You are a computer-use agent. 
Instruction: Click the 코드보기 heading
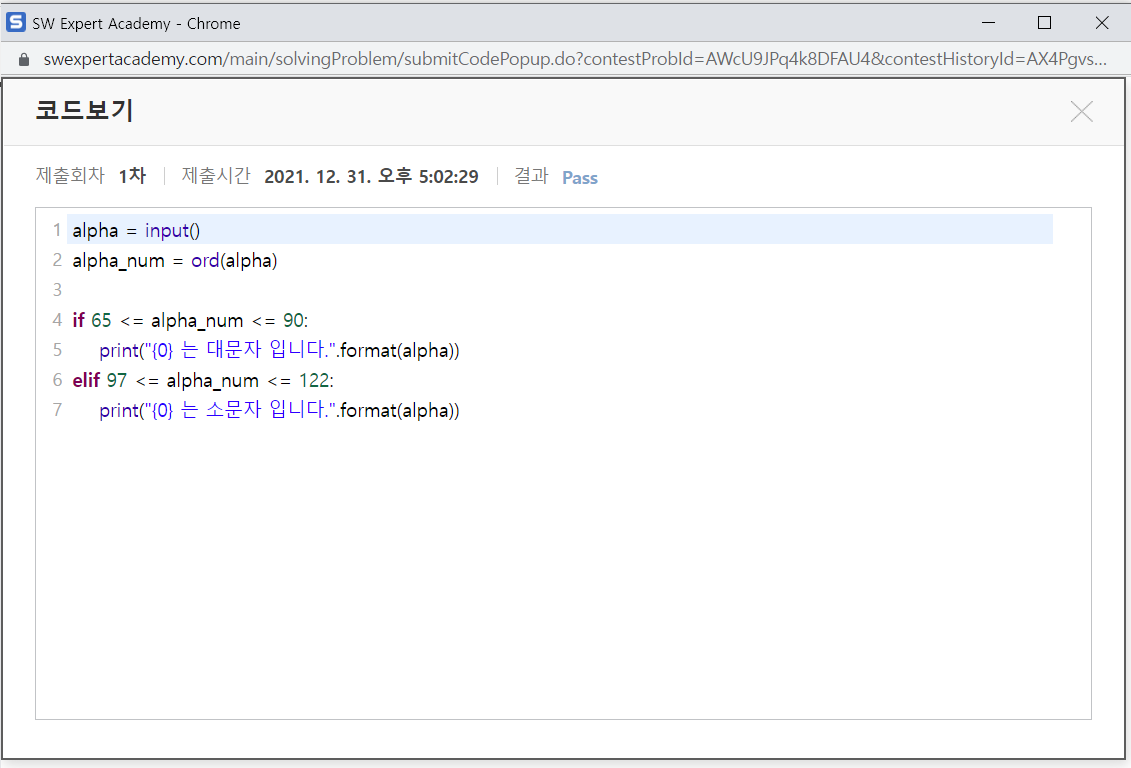coord(84,110)
